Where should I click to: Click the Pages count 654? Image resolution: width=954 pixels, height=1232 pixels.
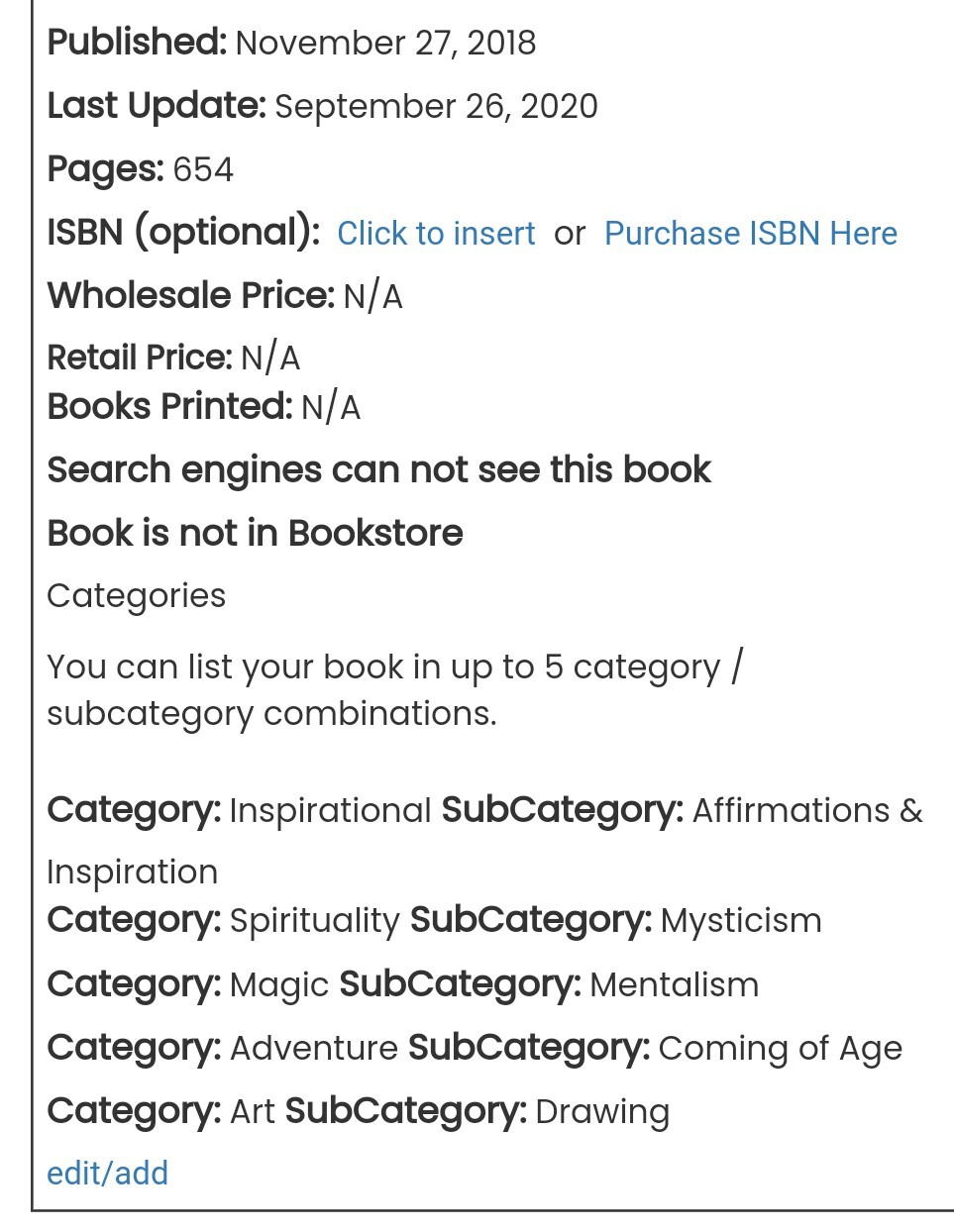[203, 170]
